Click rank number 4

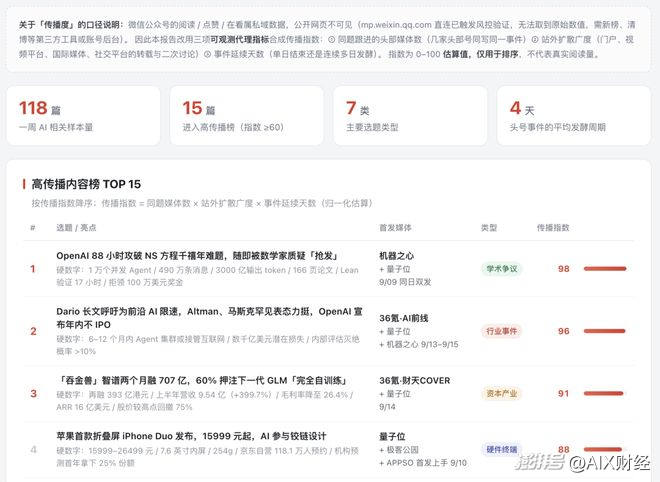click(33, 450)
